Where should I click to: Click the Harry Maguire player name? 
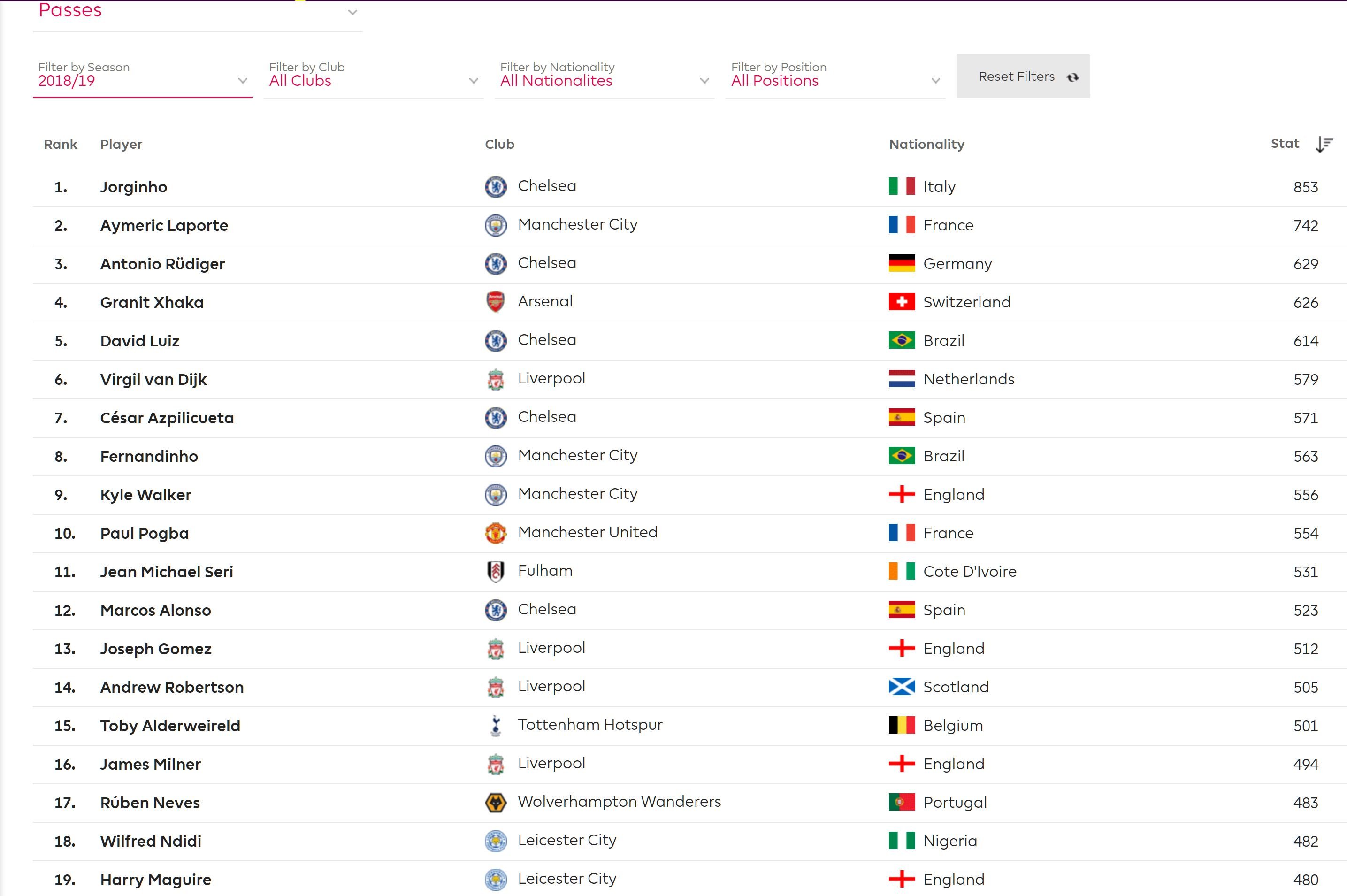155,880
